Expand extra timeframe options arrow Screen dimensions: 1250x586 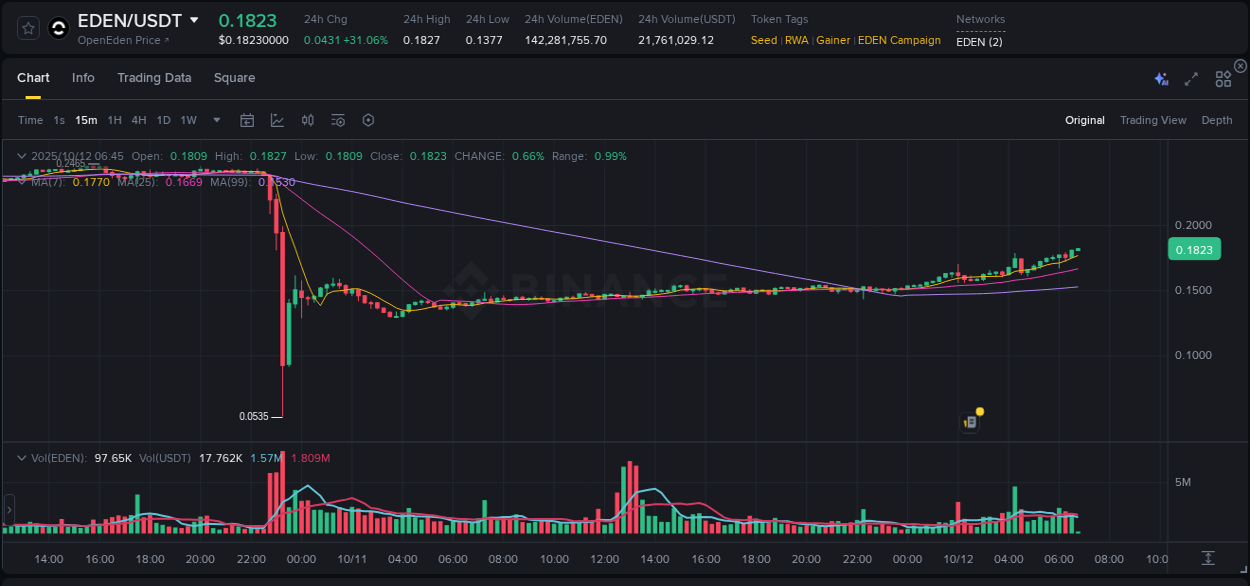215,120
